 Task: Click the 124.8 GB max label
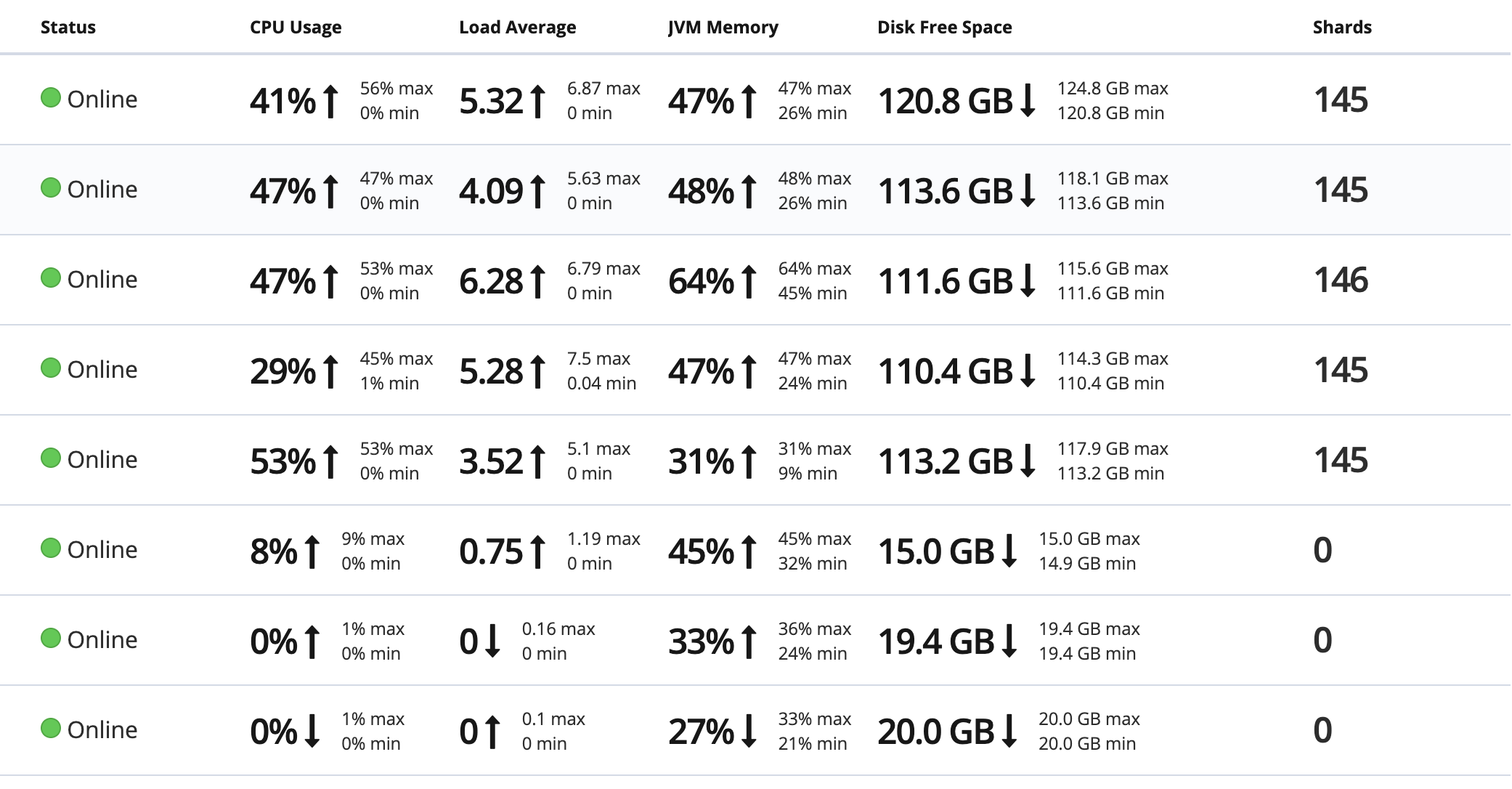click(1113, 88)
